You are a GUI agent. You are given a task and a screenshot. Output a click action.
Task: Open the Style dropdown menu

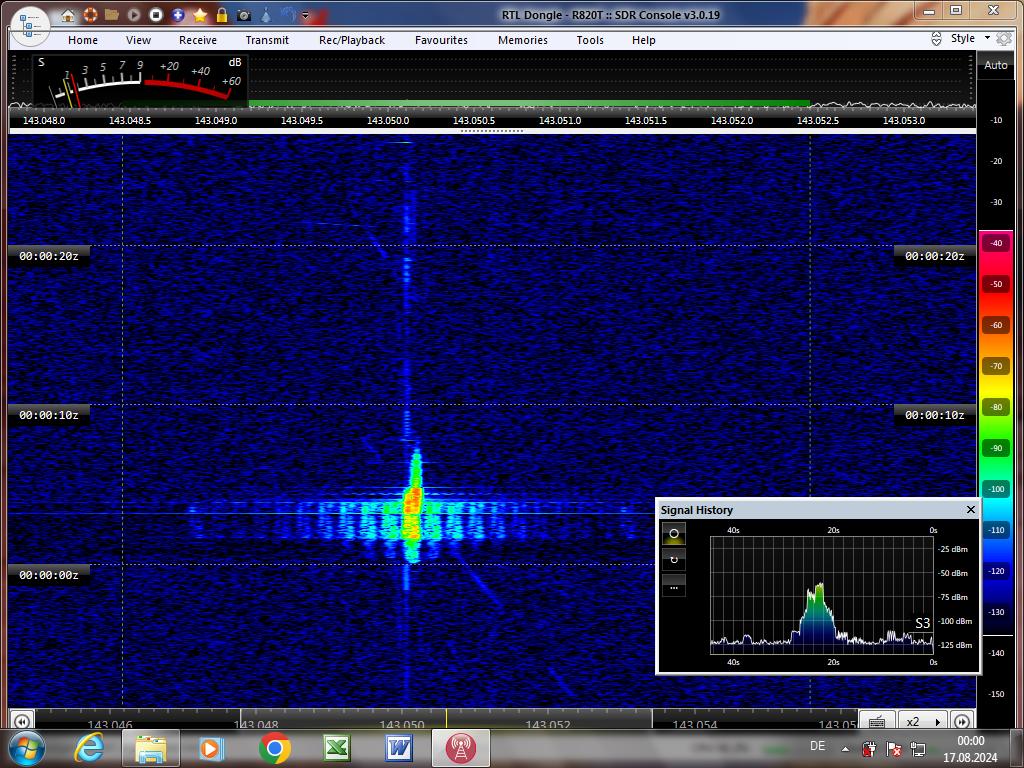[970, 38]
